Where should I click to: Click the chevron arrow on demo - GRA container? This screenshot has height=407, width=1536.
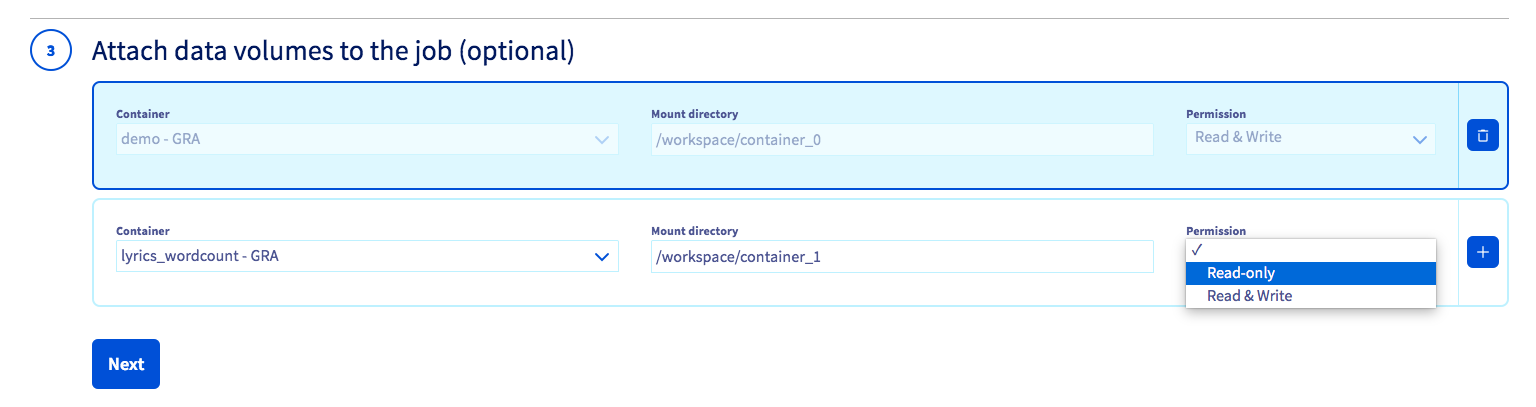pyautogui.click(x=602, y=140)
